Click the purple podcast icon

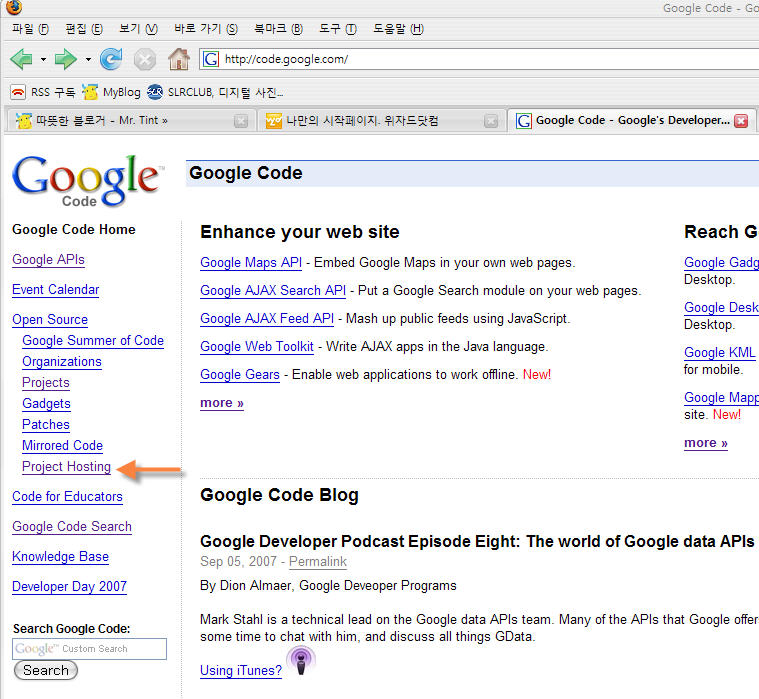pos(301,661)
